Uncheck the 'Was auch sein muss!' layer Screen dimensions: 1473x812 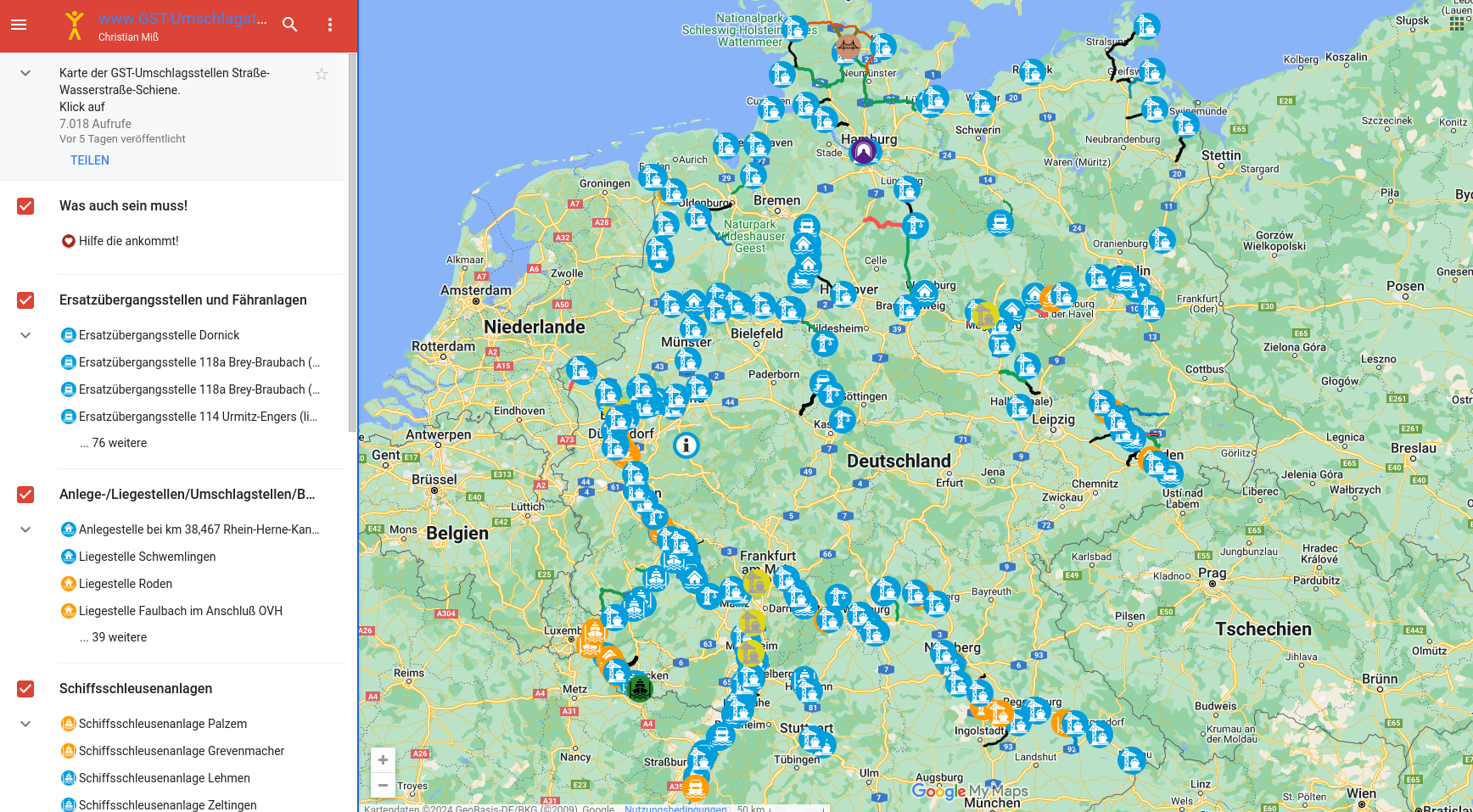[x=25, y=206]
